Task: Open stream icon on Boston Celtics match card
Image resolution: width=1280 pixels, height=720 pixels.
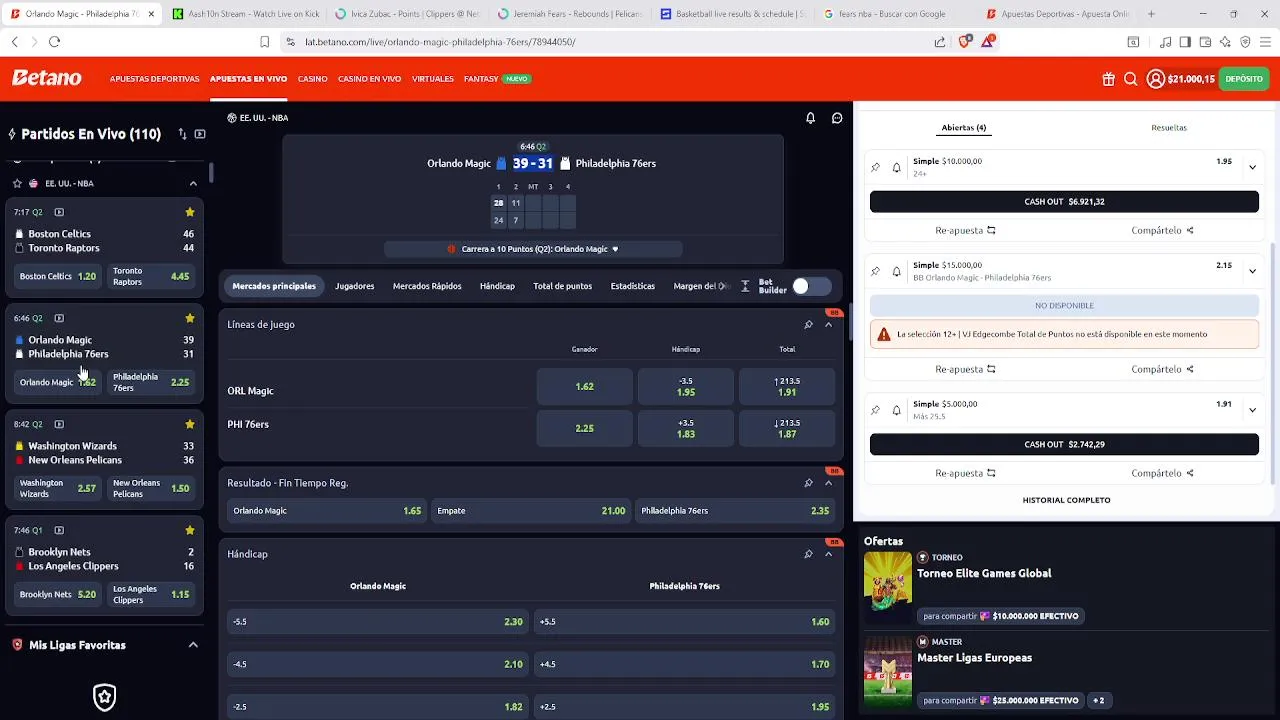Action: click(59, 212)
